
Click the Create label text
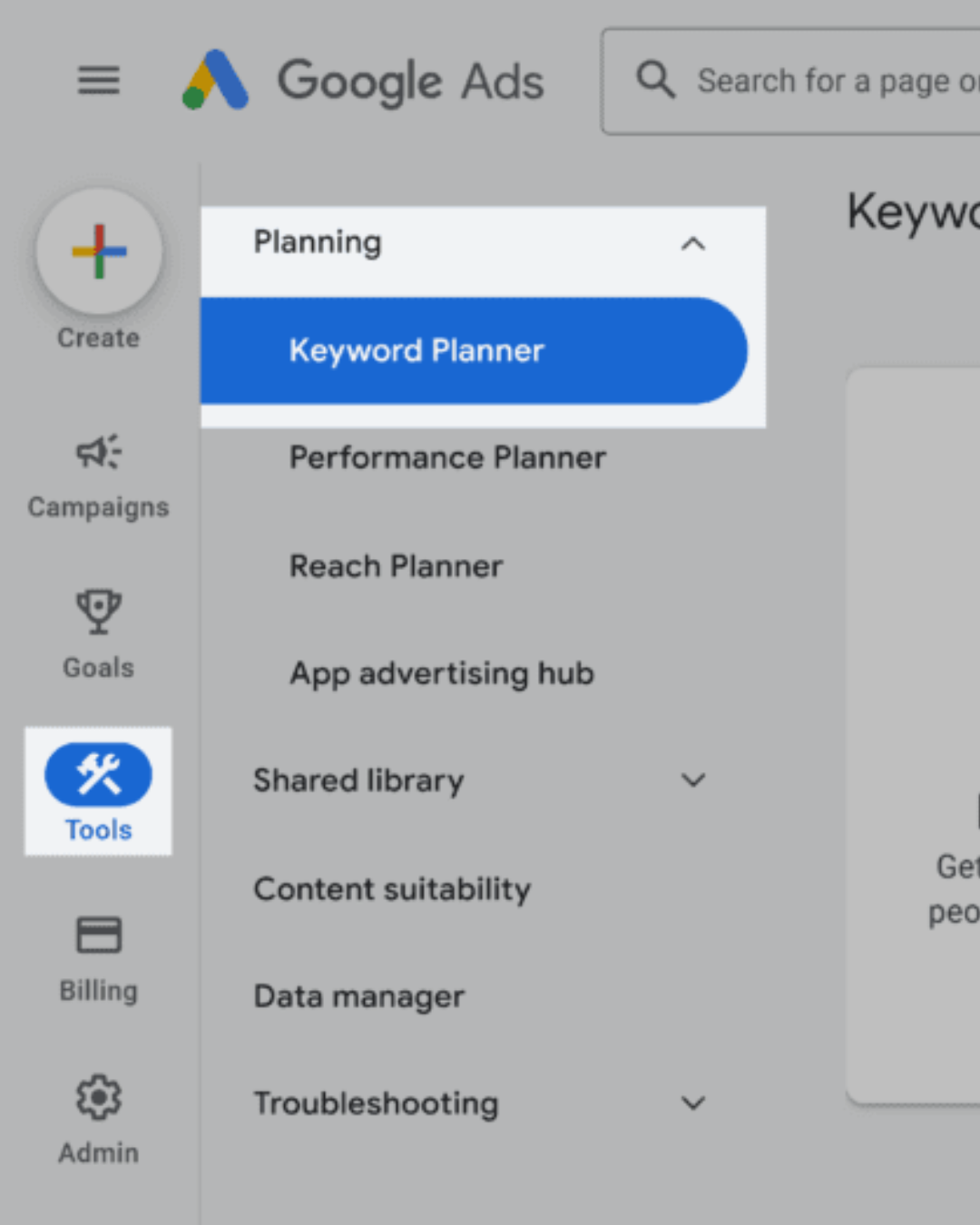click(98, 338)
